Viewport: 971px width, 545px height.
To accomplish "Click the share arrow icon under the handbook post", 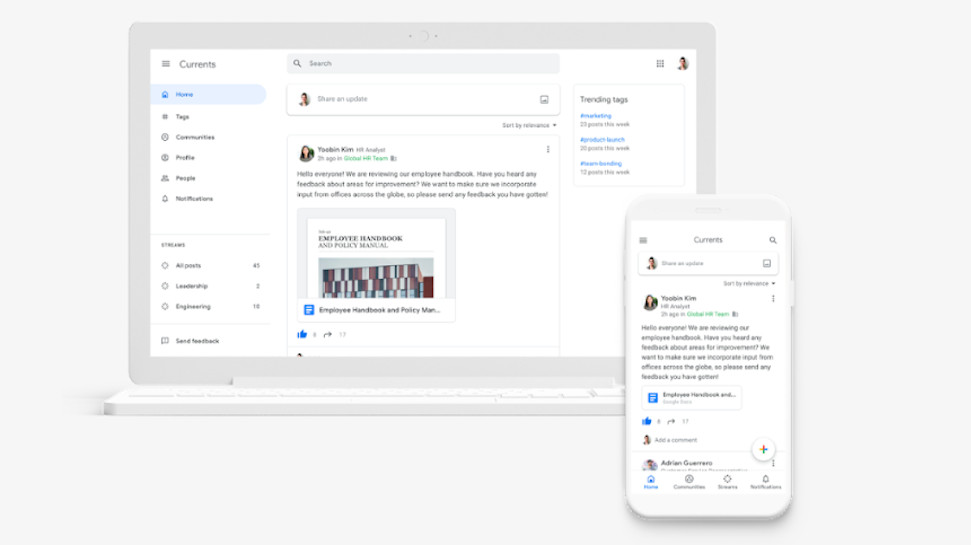I will [x=328, y=334].
